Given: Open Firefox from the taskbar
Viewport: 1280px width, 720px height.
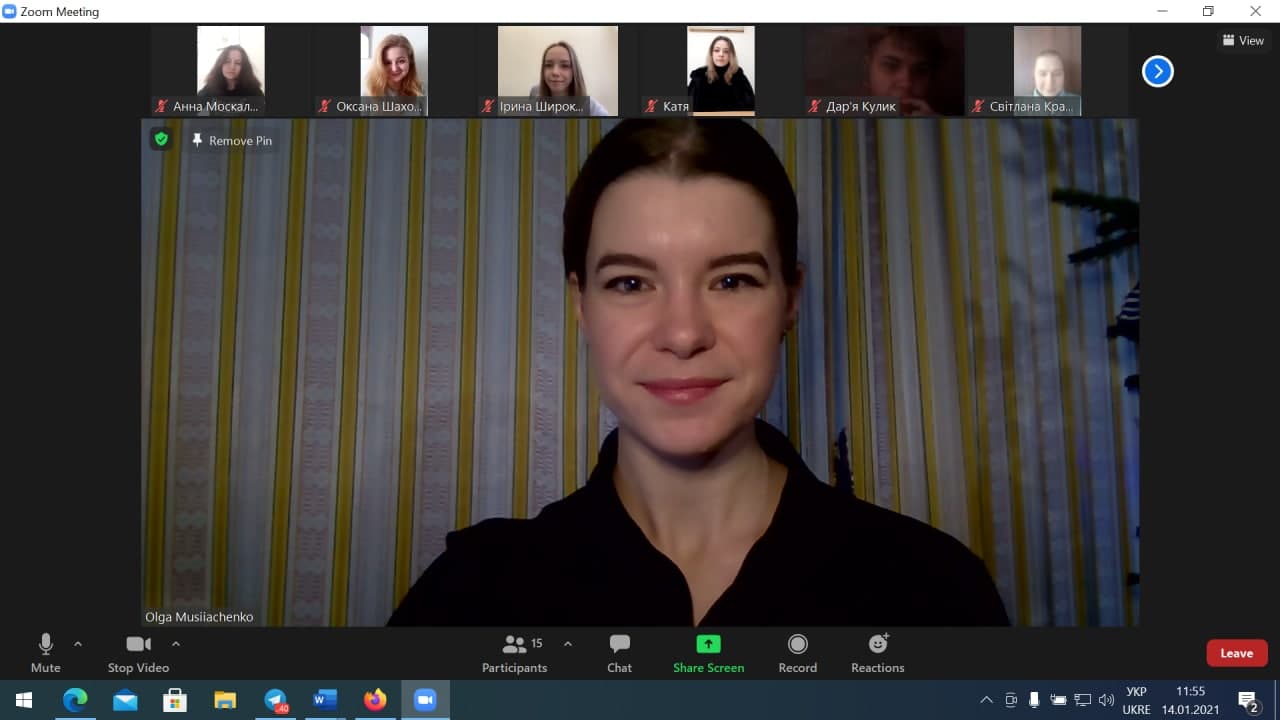Looking at the screenshot, I should 375,700.
